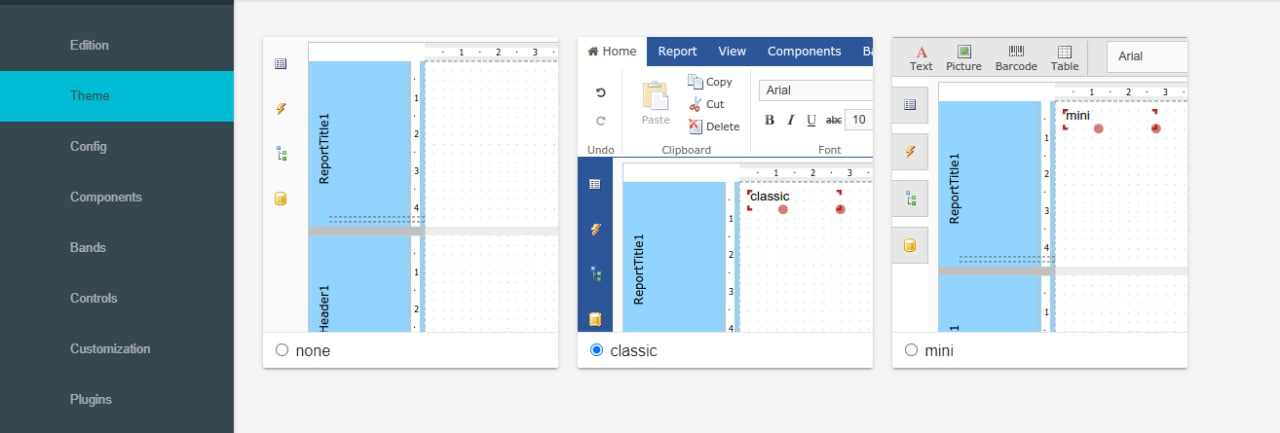Click the Picture tool icon in mini preview
The image size is (1280, 433).
(964, 51)
